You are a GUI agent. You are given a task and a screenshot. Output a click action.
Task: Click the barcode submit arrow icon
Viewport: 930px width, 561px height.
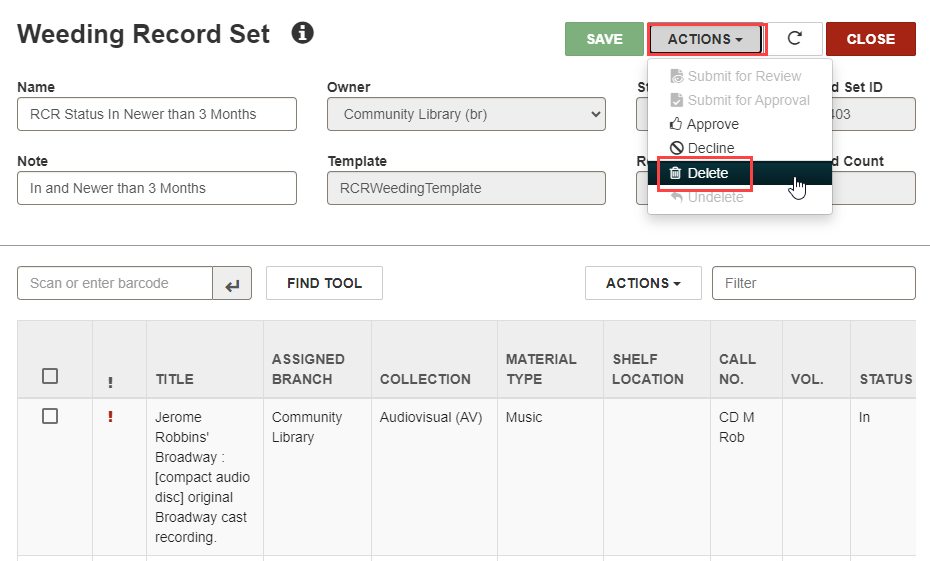(232, 283)
